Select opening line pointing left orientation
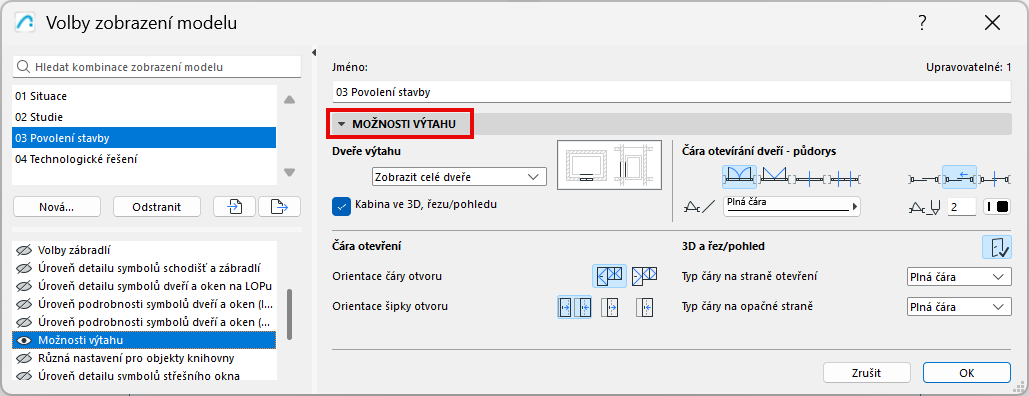This screenshot has height=396, width=1029. 609,276
